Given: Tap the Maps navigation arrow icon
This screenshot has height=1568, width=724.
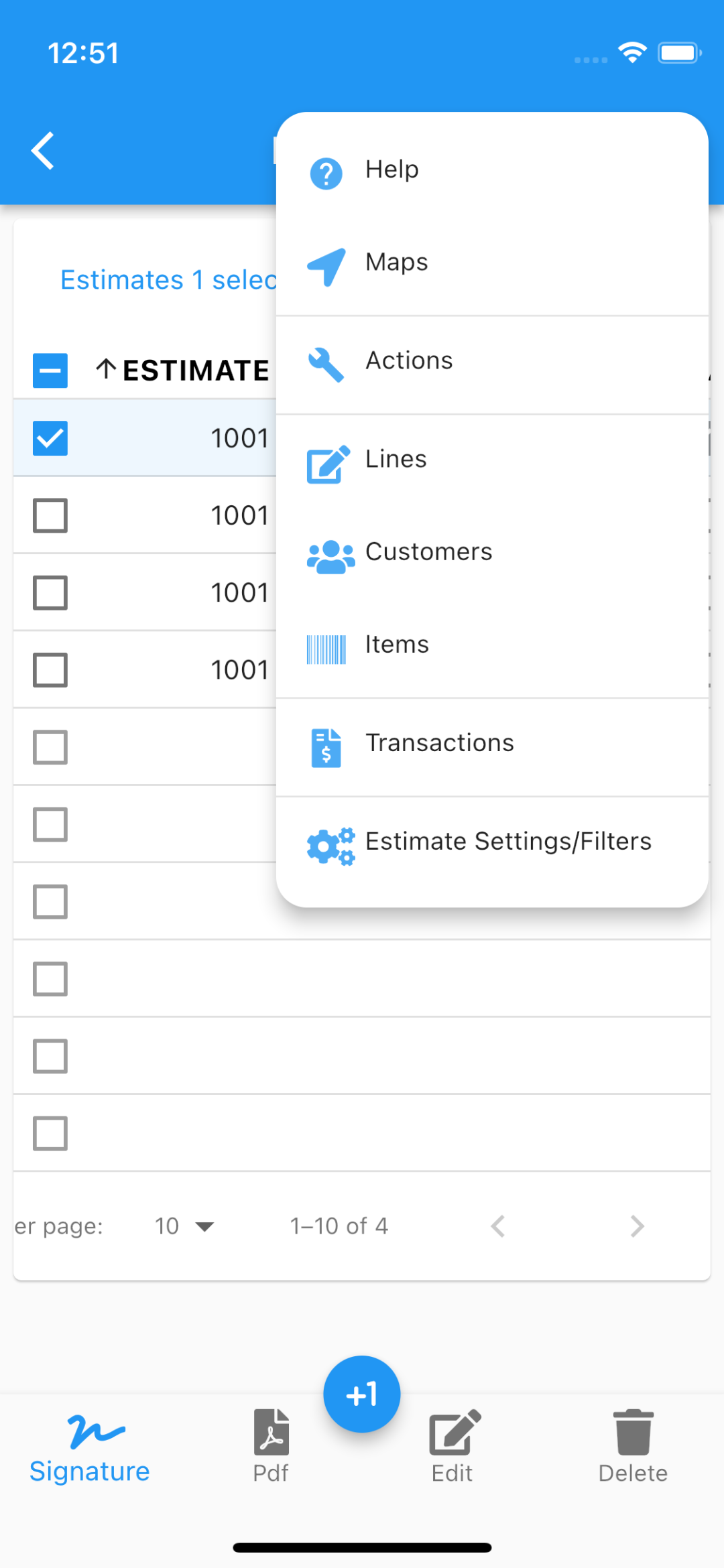Looking at the screenshot, I should point(326,267).
